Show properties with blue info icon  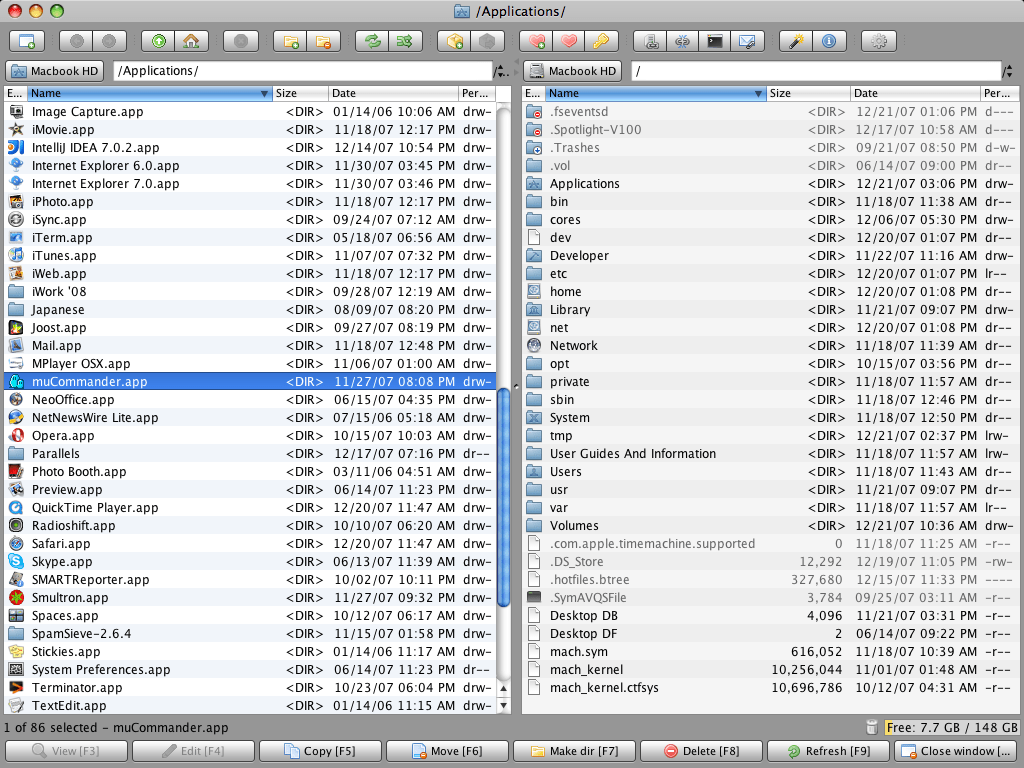tap(828, 40)
